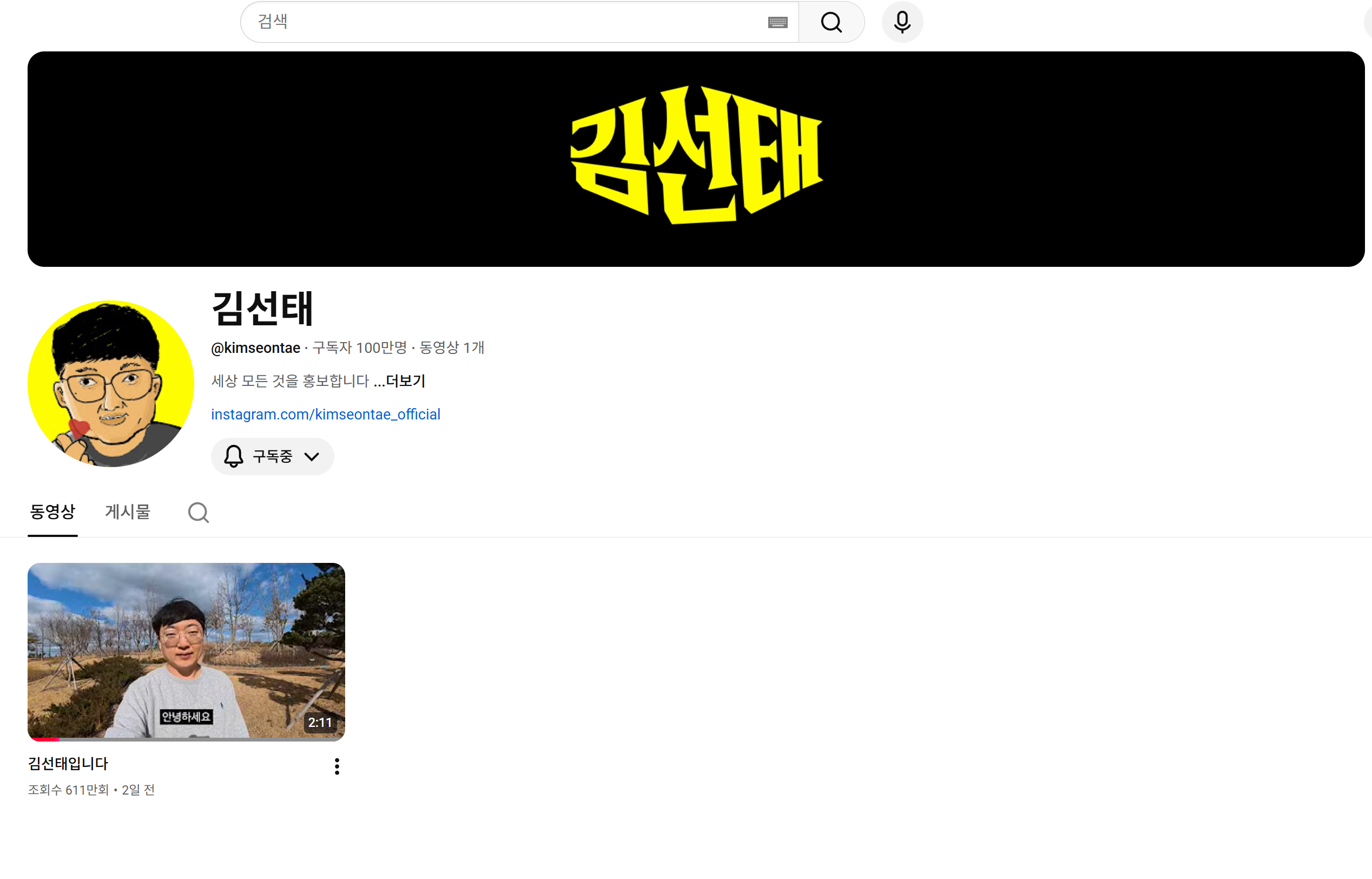Click the red watch progress bar on thumbnail
The width and height of the screenshot is (1372, 879).
click(44, 739)
